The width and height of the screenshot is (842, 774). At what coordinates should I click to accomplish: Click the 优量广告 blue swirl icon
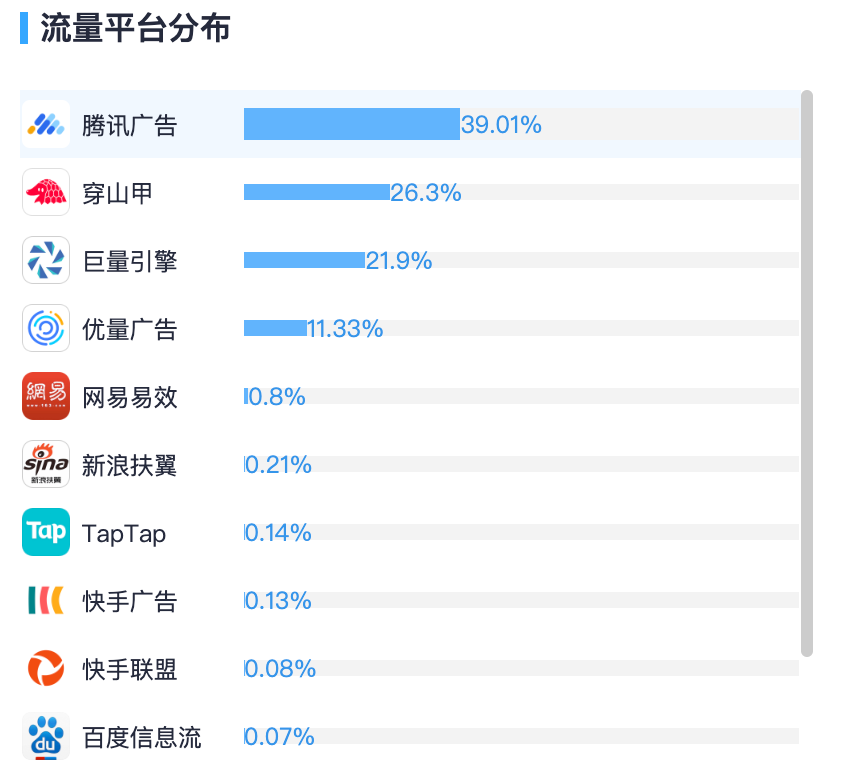46,328
